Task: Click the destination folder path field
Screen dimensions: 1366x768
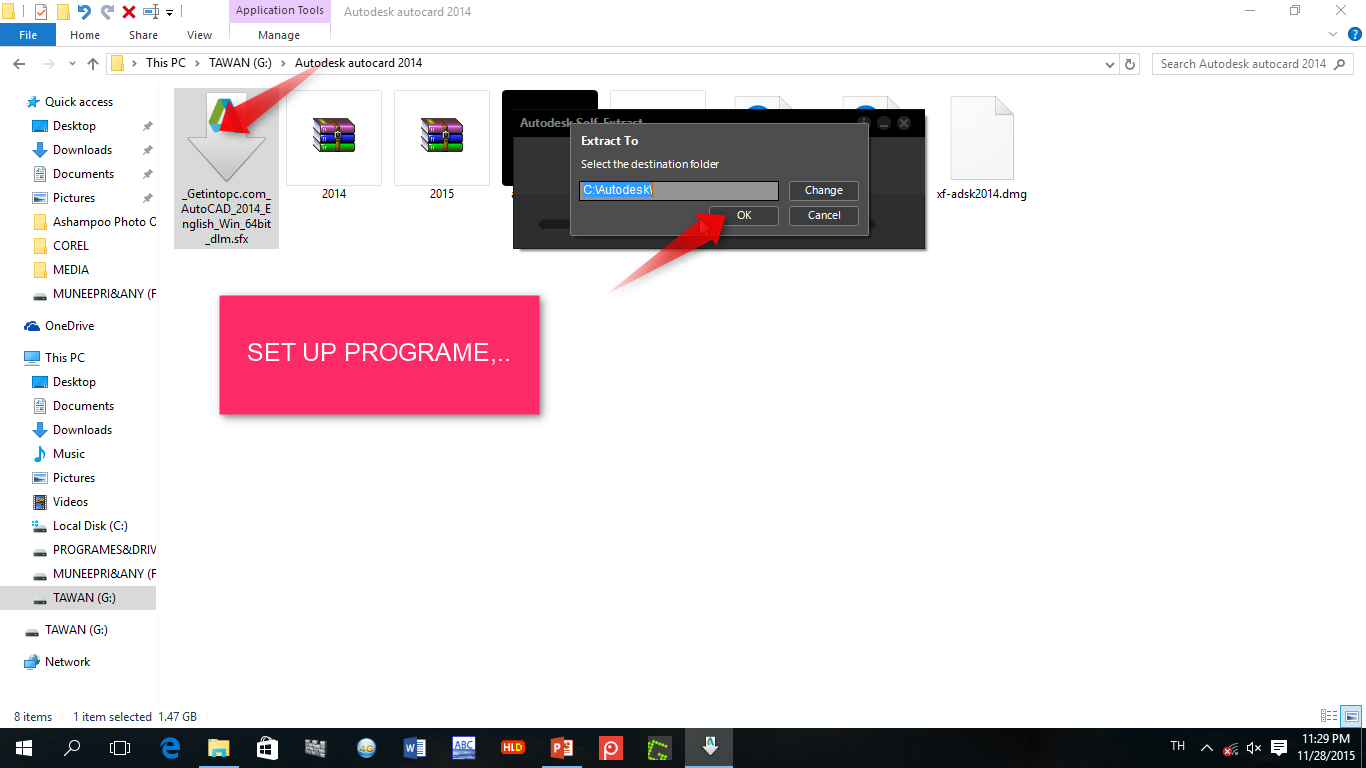Action: click(679, 190)
